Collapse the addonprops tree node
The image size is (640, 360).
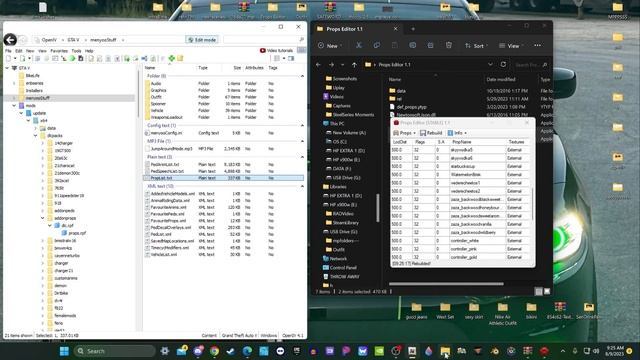point(43,218)
